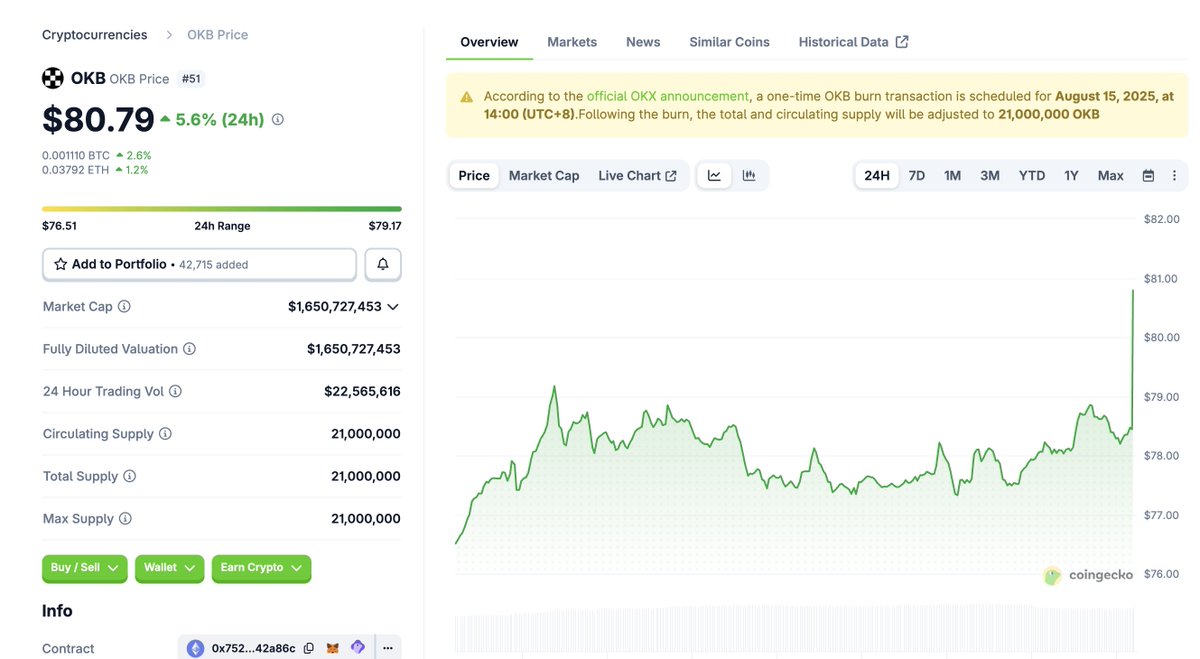The height and width of the screenshot is (659, 1200).
Task: Click the #51 rank badge
Action: click(190, 78)
